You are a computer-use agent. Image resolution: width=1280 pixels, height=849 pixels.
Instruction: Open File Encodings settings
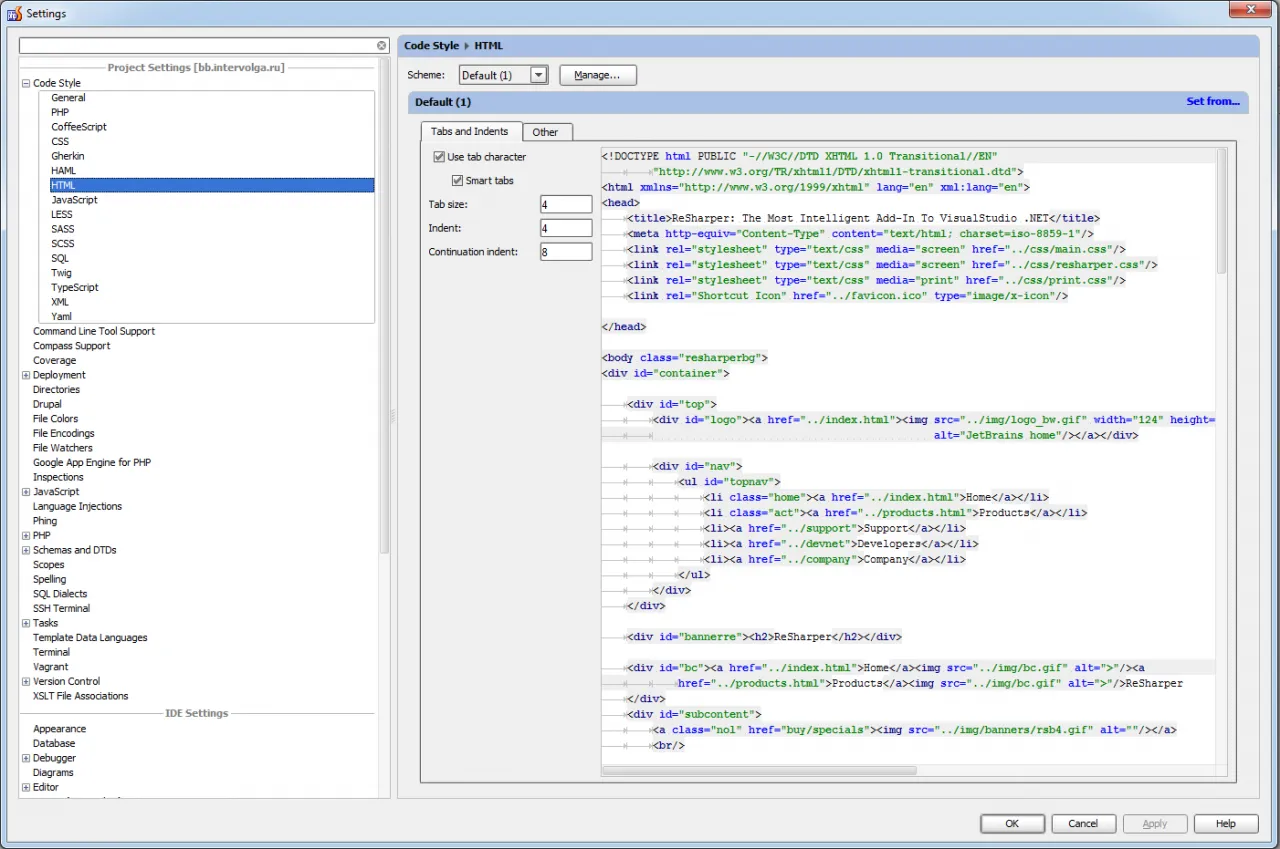[x=64, y=434]
